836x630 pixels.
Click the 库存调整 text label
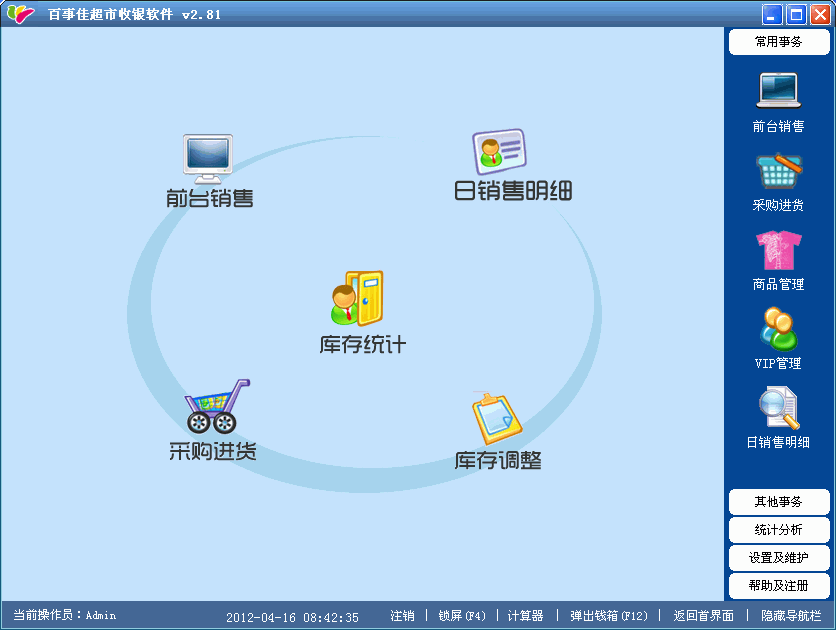click(x=498, y=461)
